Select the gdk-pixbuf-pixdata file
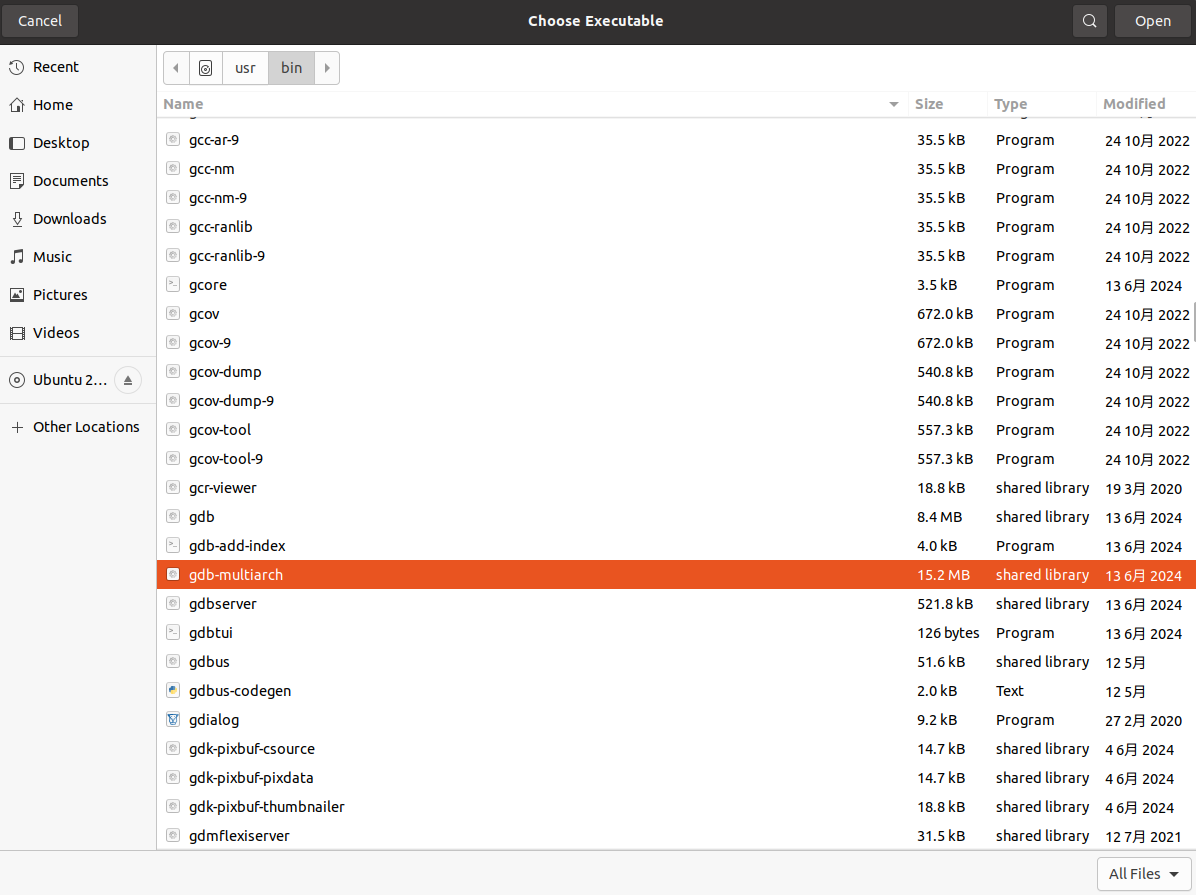Viewport: 1196px width, 895px height. [x=676, y=777]
